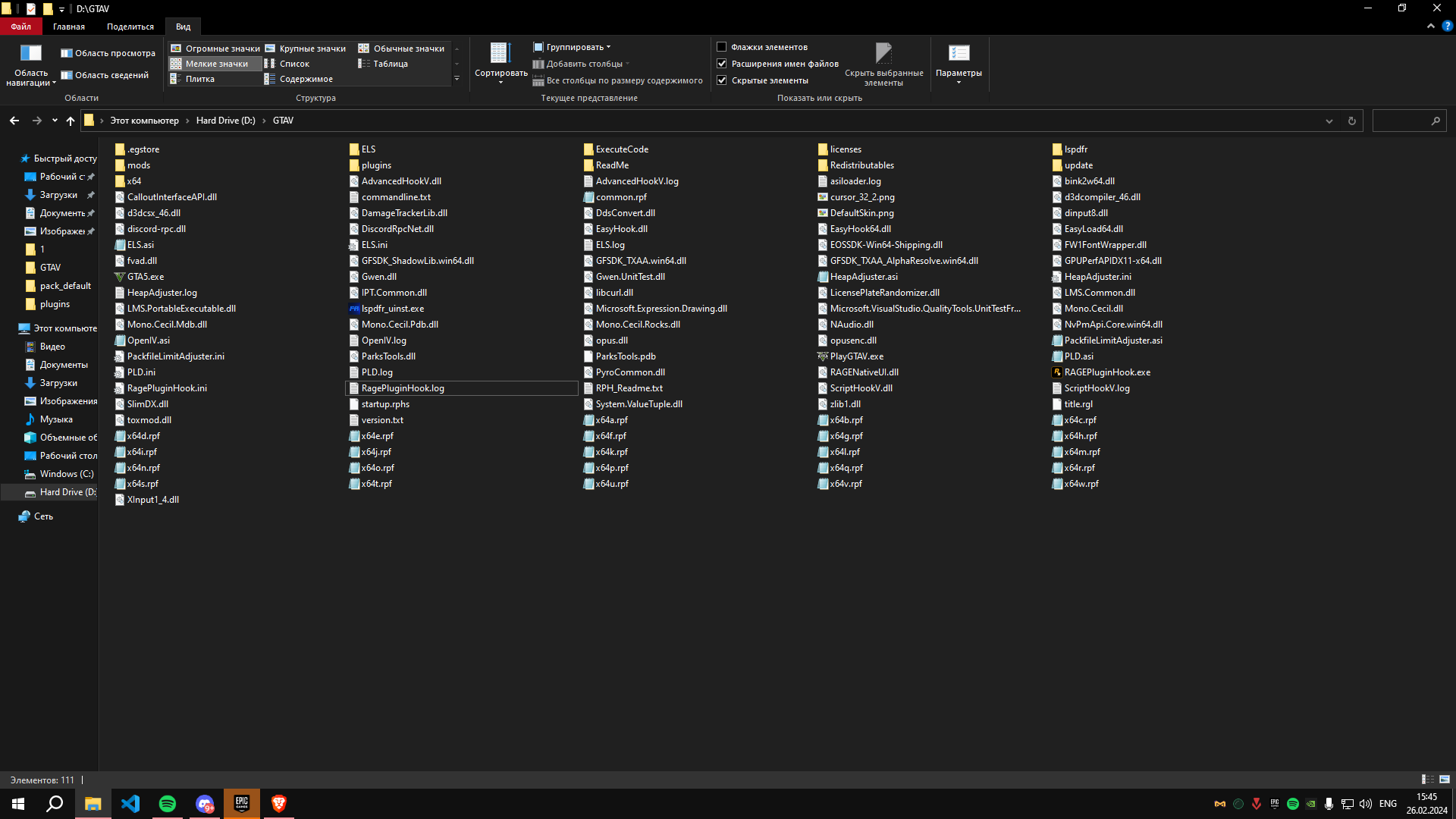Image resolution: width=1456 pixels, height=819 pixels.
Task: Expand the Group by dropdown
Action: [575, 47]
